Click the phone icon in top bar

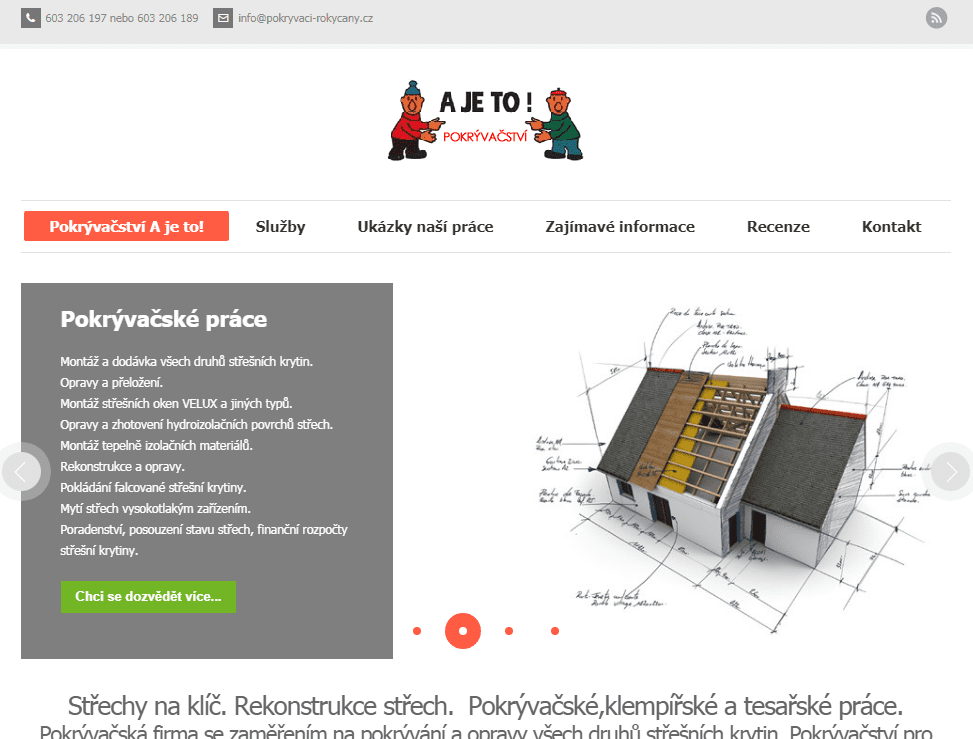coord(30,18)
